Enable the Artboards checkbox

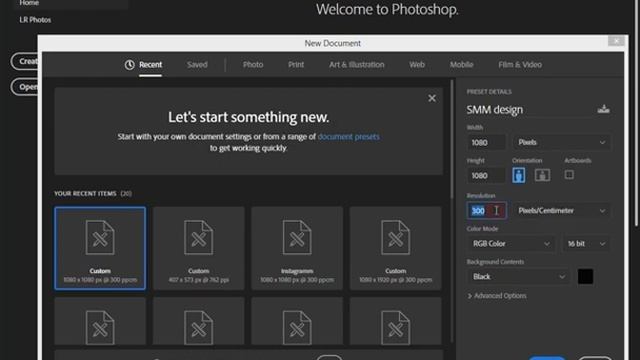point(569,175)
